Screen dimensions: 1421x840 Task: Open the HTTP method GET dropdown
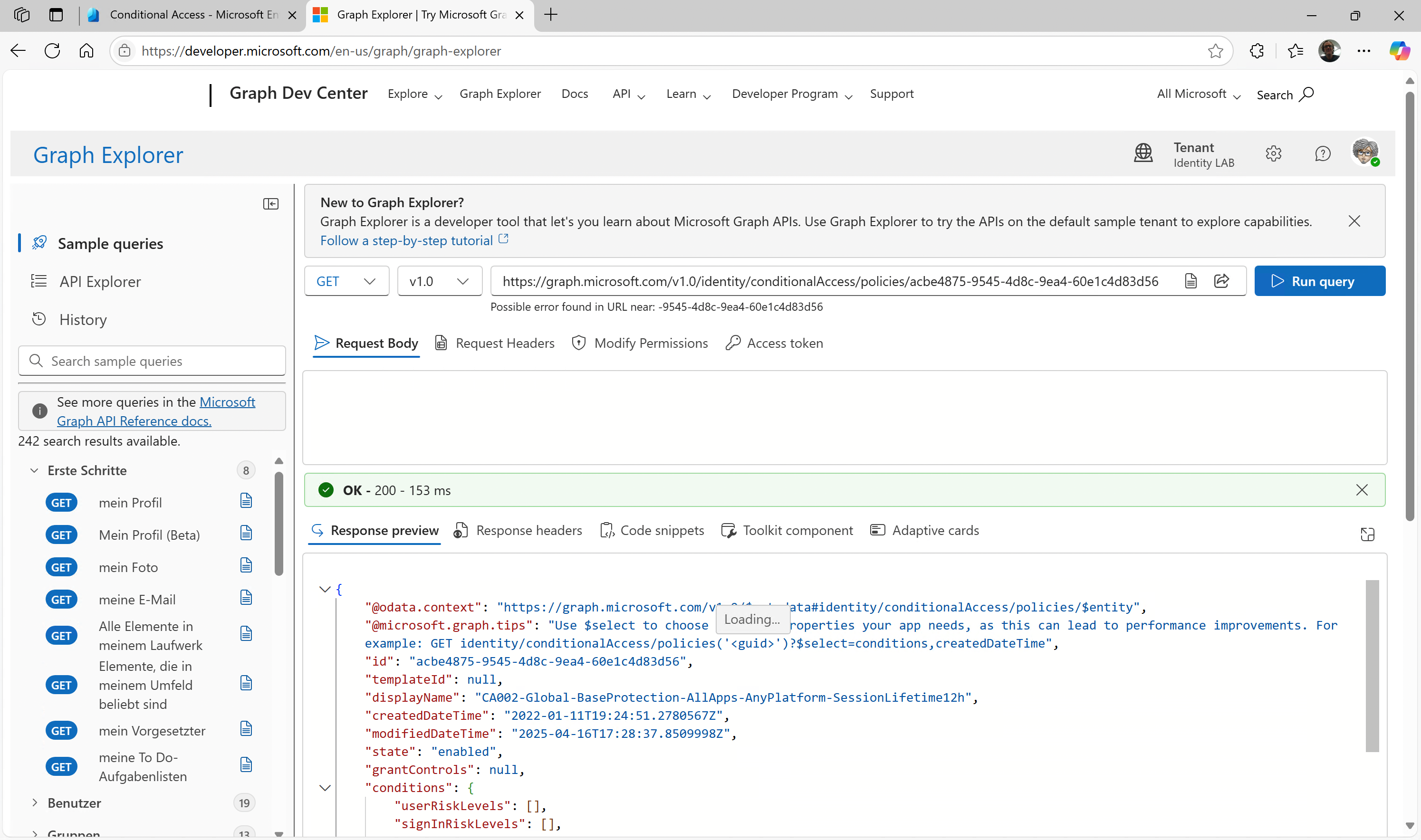(x=346, y=281)
